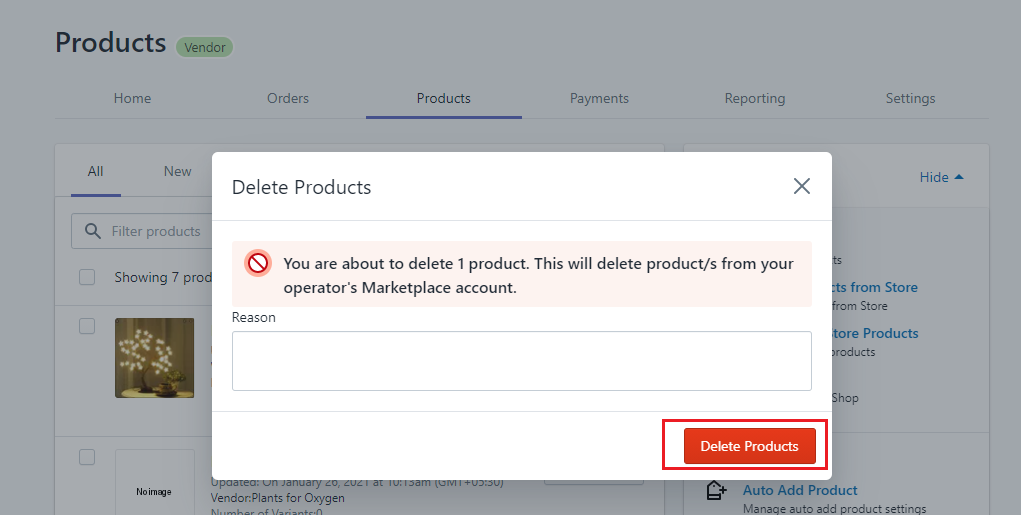1021x515 pixels.
Task: Tick the select-all checkbox beside Showing 7
Action: pos(87,277)
